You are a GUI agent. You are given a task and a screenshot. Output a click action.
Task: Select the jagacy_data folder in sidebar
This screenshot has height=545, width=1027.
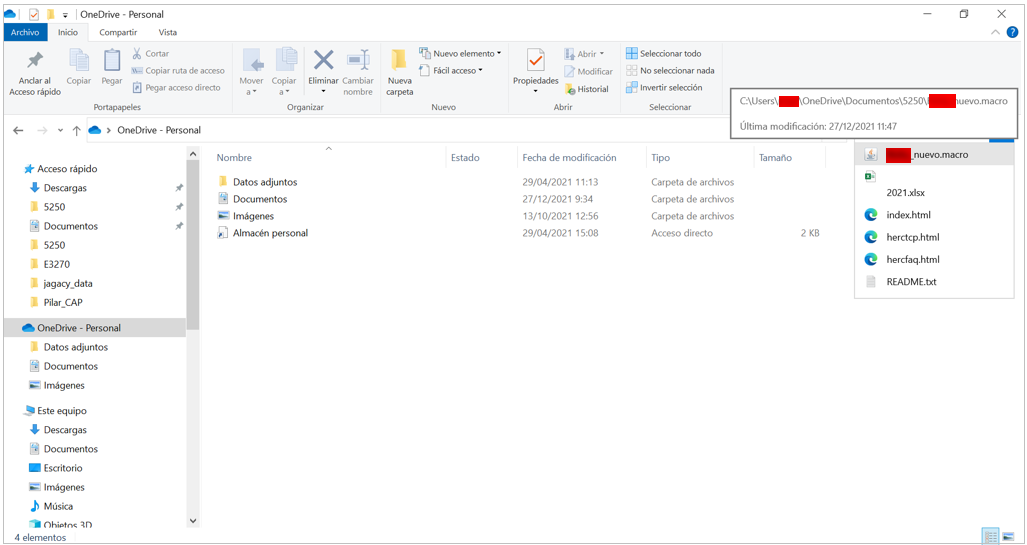click(68, 283)
